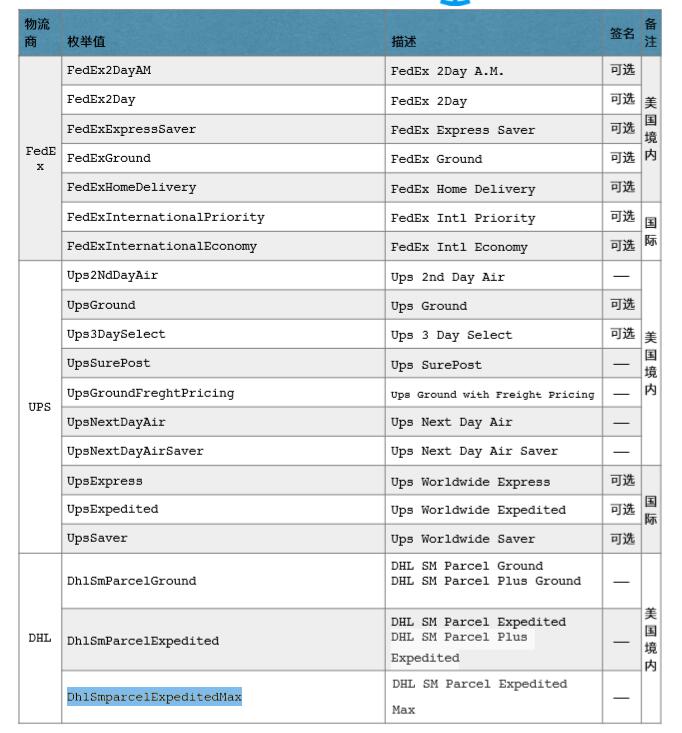Click the Ups2NdDayAir enum value
Viewport: 682px width, 733px height.
(112, 275)
